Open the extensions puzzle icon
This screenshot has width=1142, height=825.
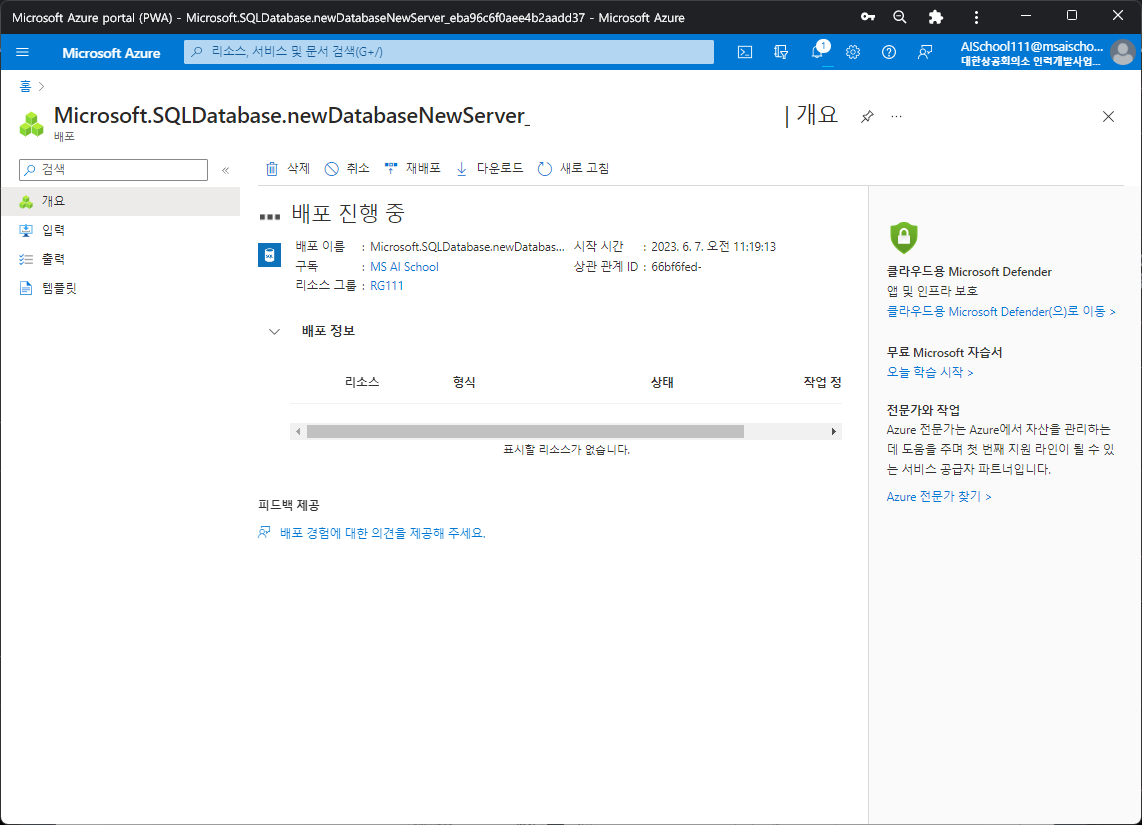[936, 17]
